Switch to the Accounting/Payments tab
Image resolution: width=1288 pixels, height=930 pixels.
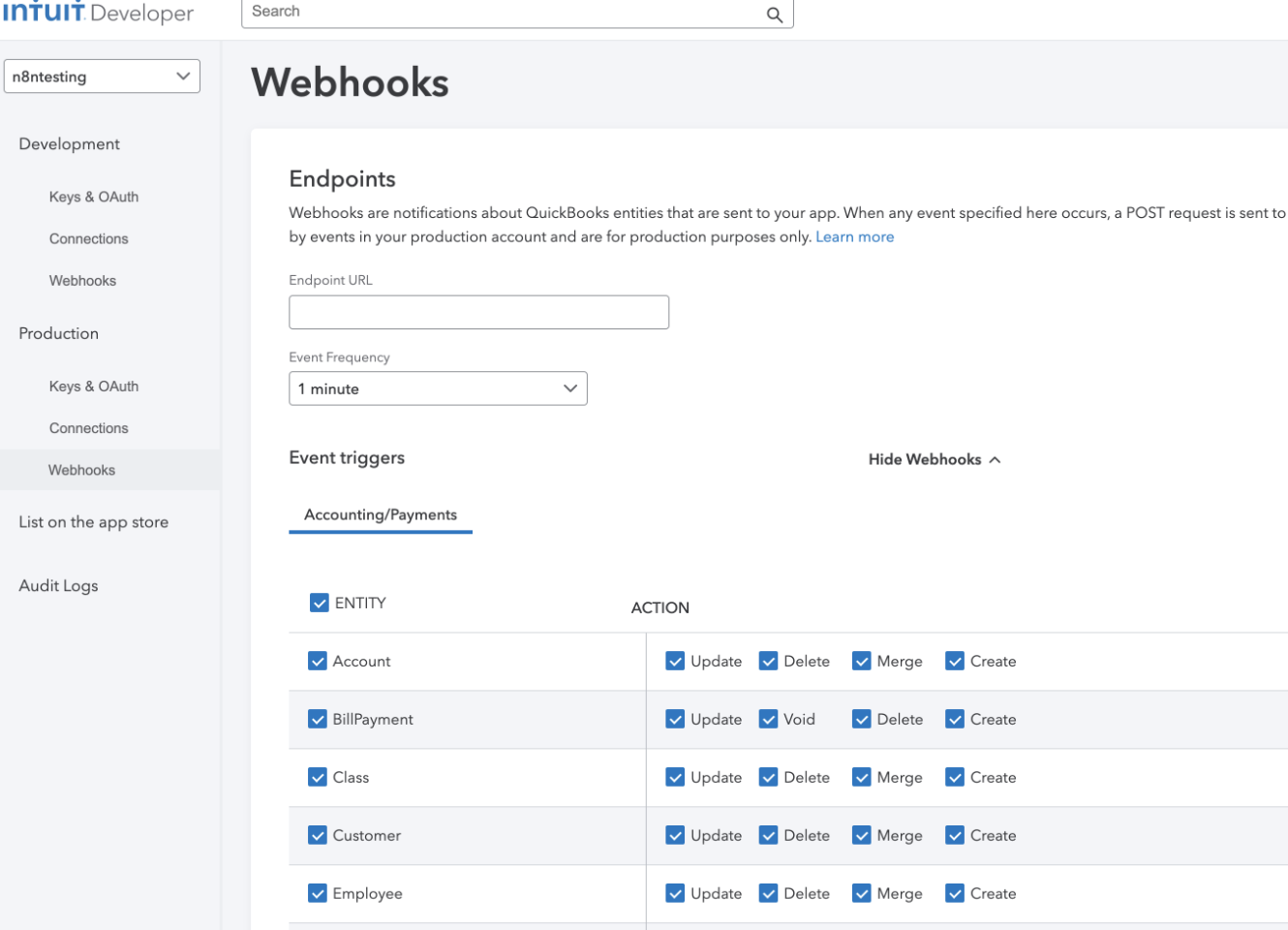pos(381,514)
